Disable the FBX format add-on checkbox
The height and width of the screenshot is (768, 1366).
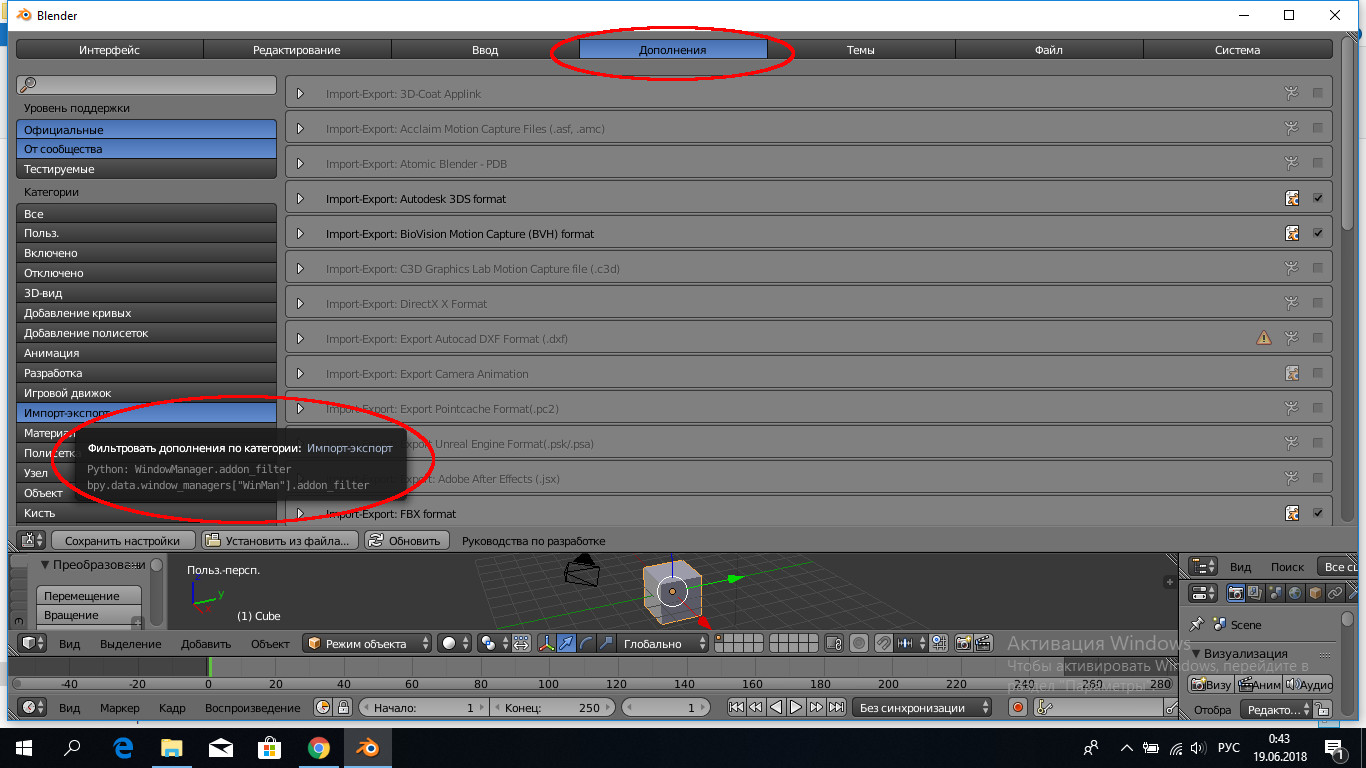point(1318,513)
